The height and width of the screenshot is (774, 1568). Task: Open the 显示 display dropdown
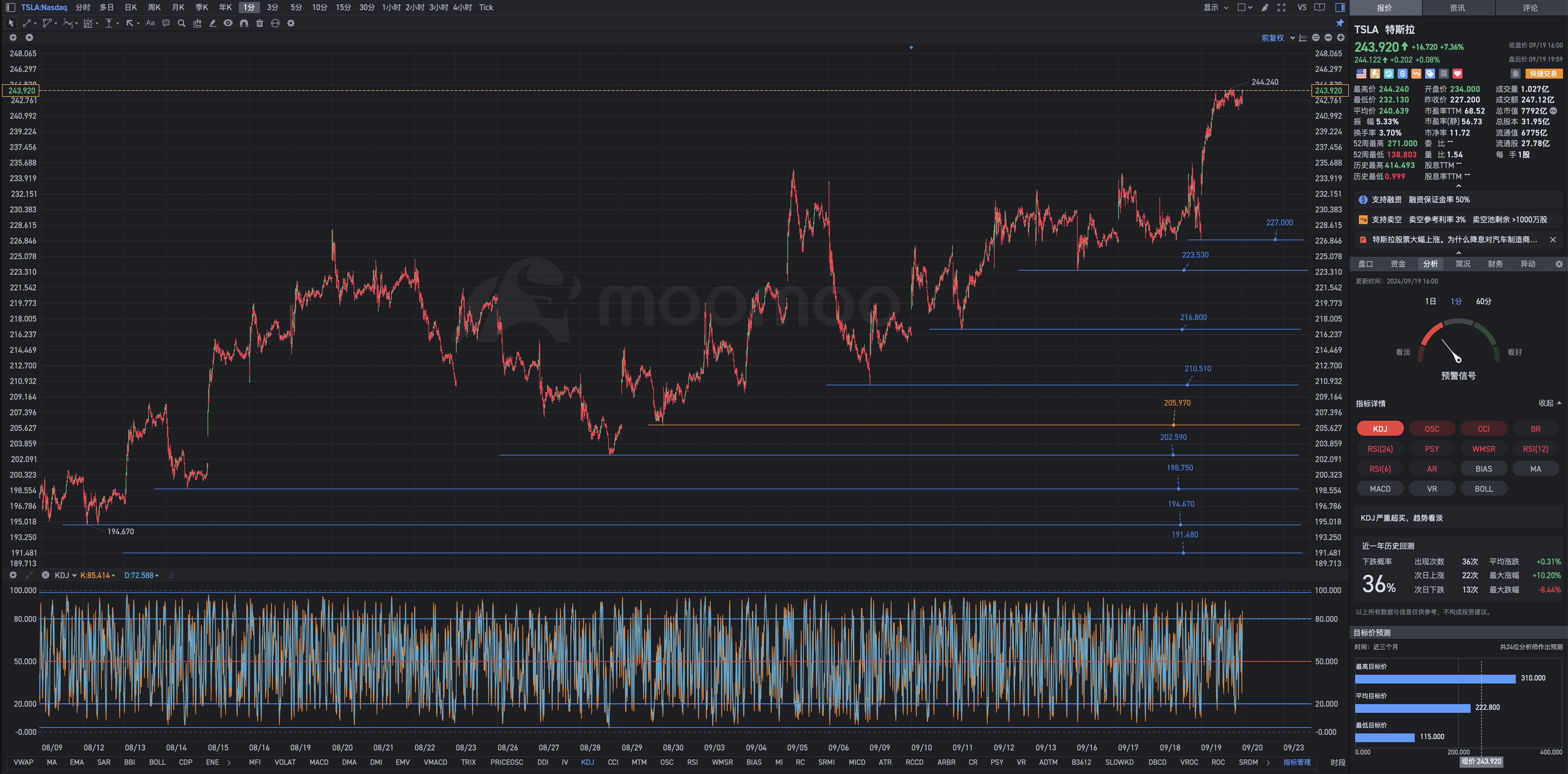[1216, 7]
